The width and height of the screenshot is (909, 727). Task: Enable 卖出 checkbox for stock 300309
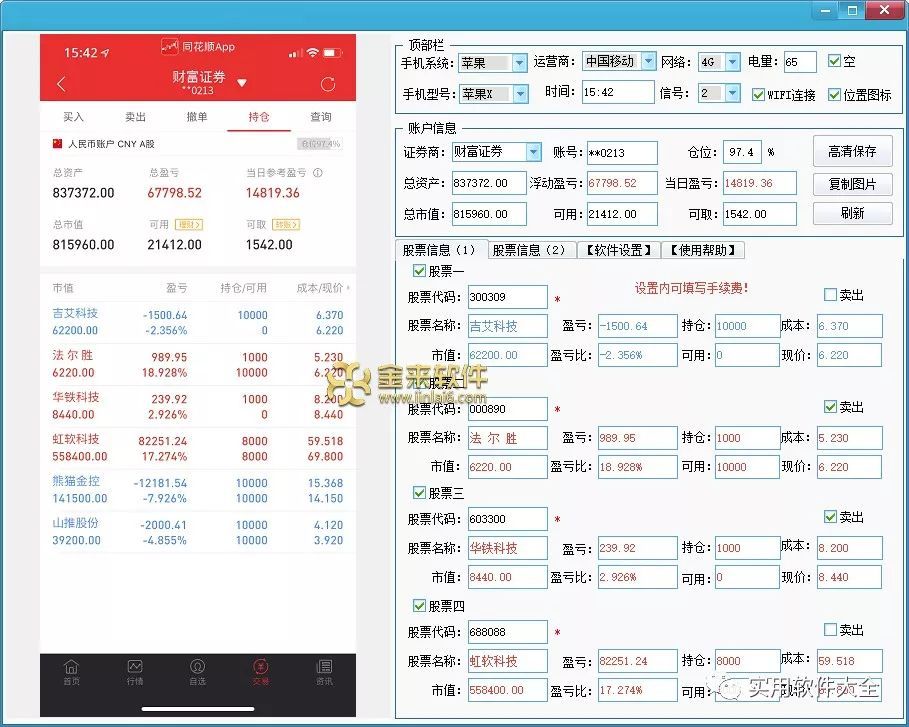click(x=830, y=295)
